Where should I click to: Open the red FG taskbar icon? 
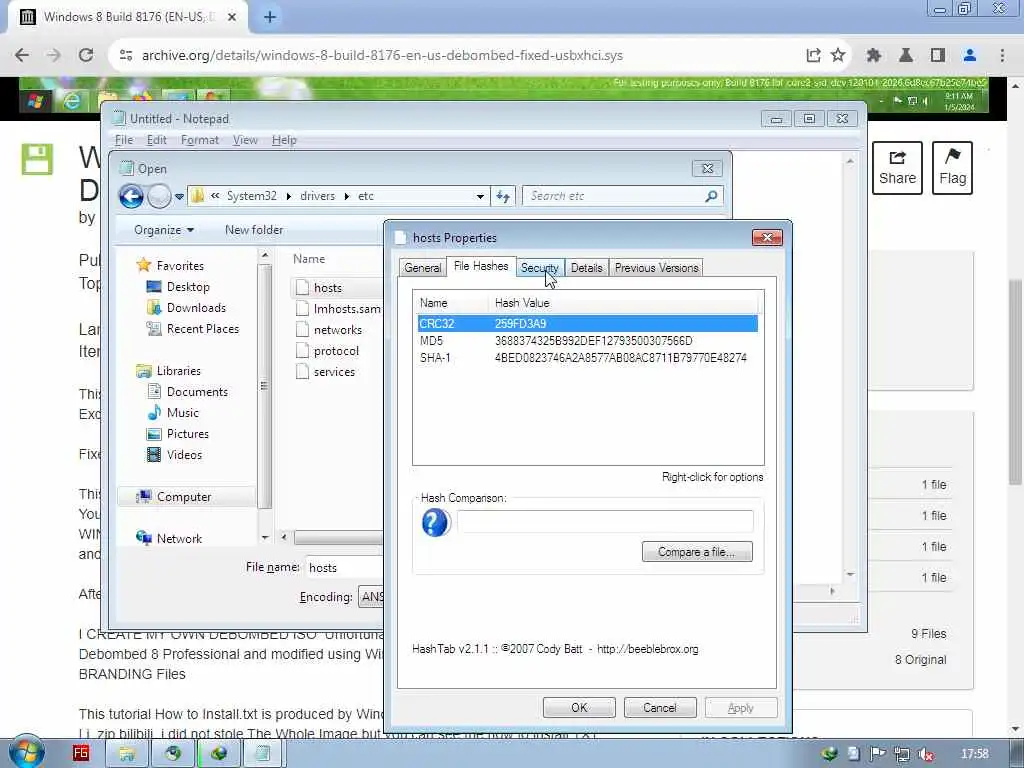(80, 753)
